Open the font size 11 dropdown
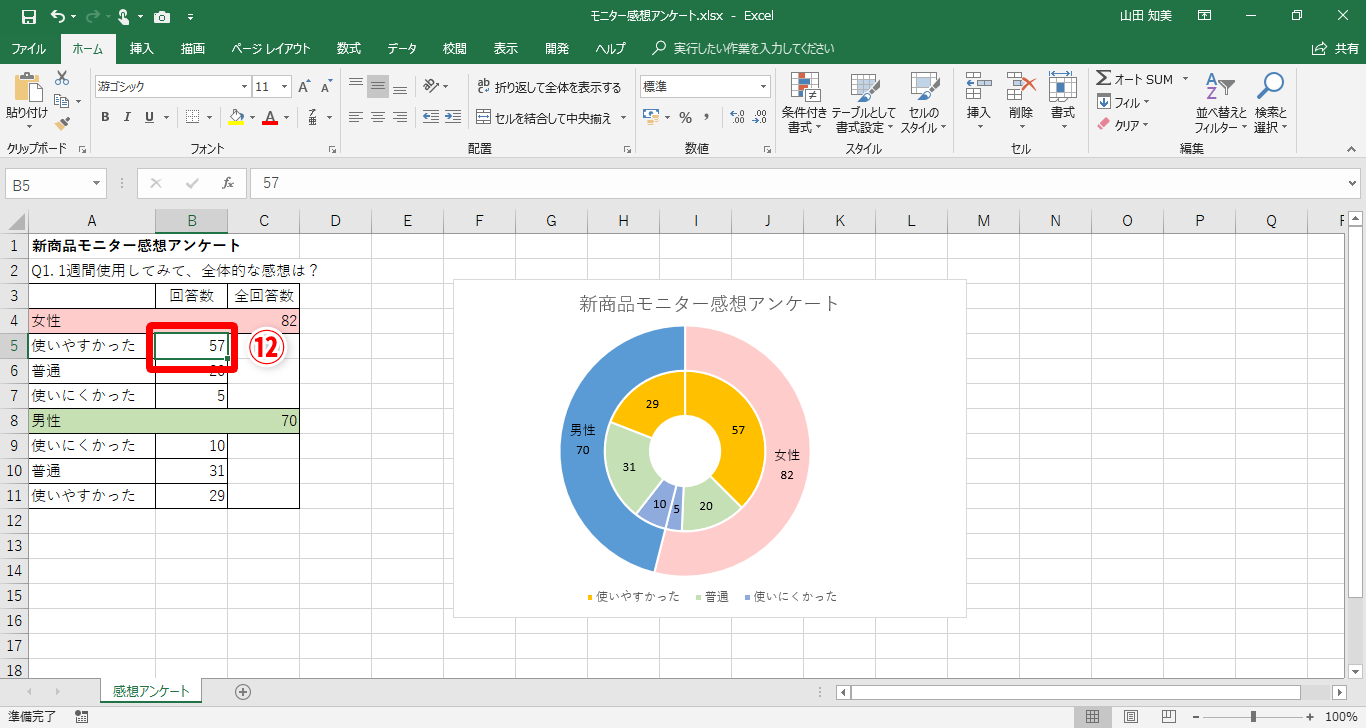Viewport: 1366px width, 728px height. (285, 87)
